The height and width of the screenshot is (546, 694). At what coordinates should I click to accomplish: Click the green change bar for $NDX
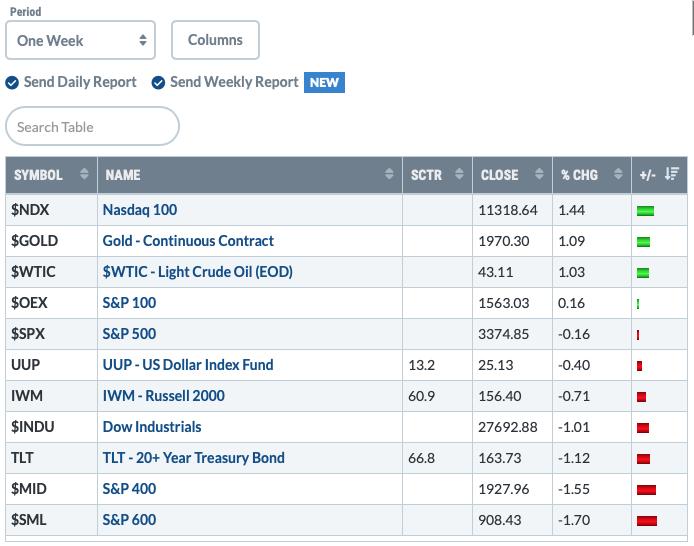pos(645,211)
